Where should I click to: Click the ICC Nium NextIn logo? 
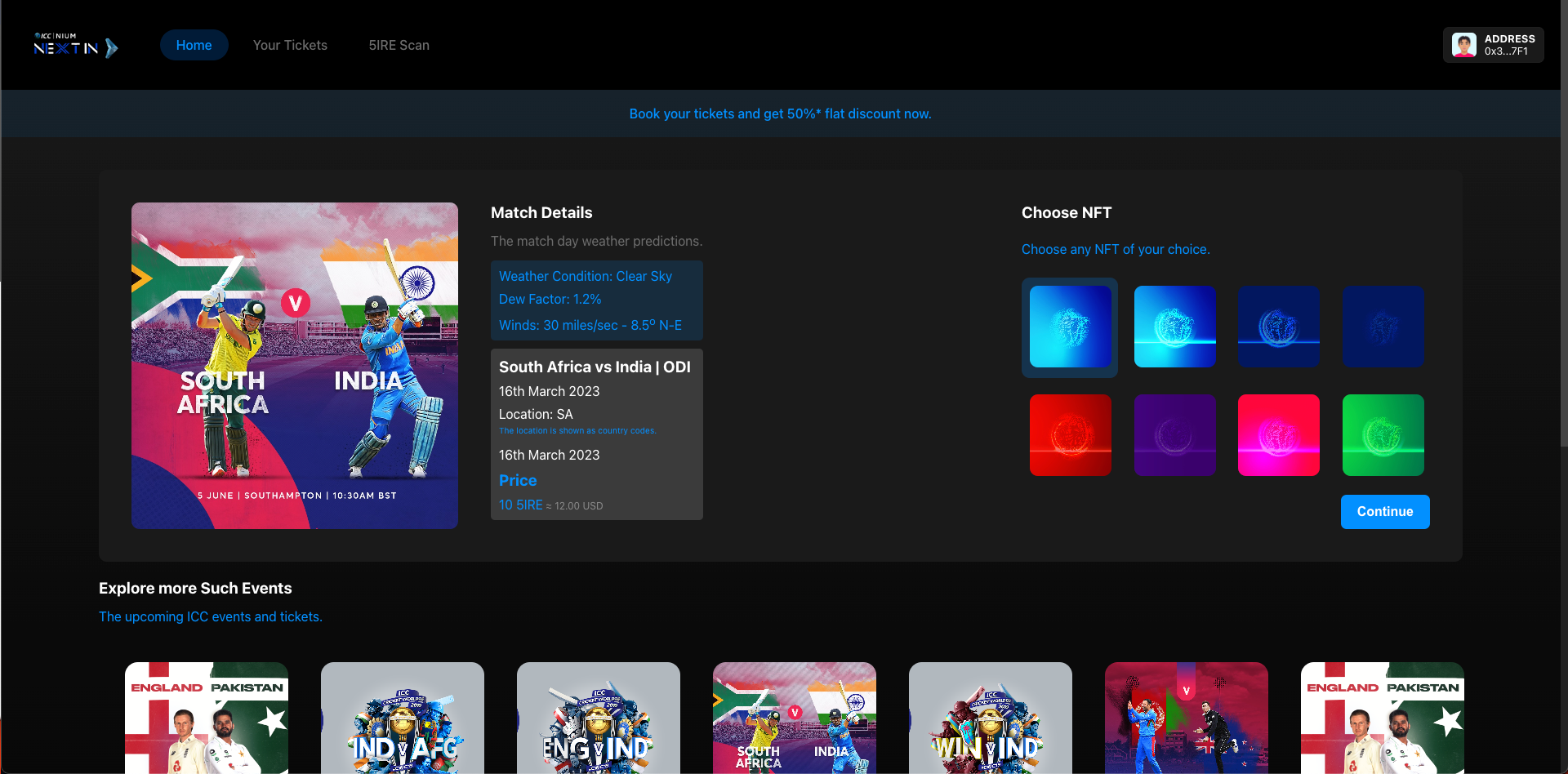[x=76, y=47]
